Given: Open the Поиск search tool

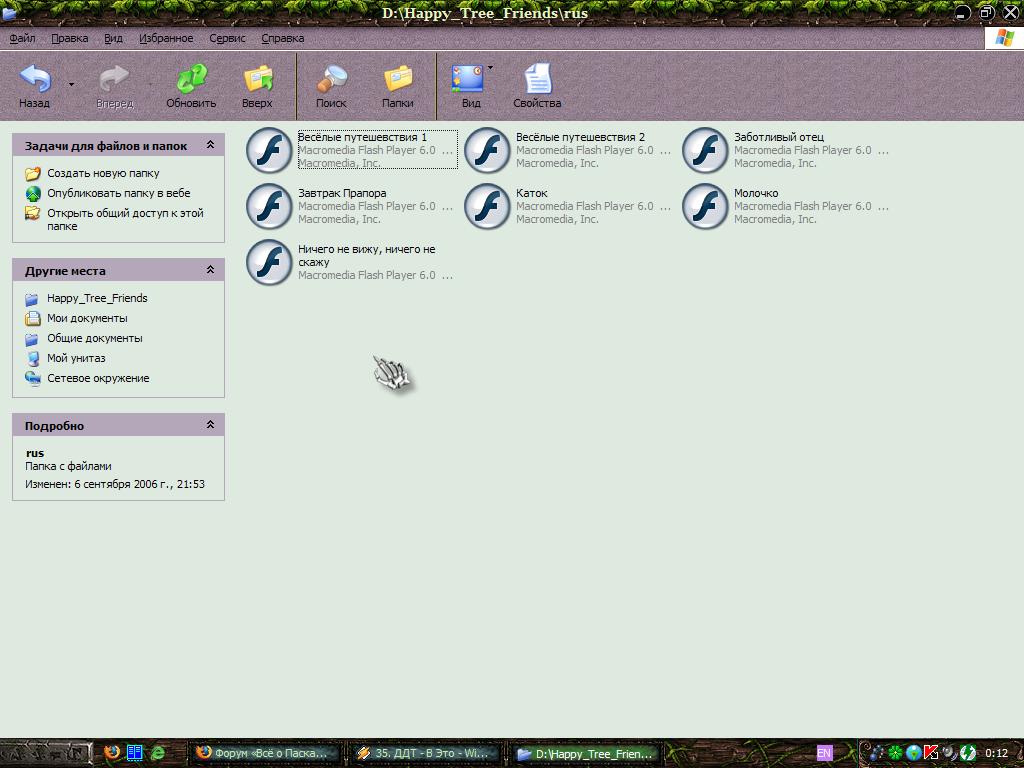Looking at the screenshot, I should coord(331,80).
